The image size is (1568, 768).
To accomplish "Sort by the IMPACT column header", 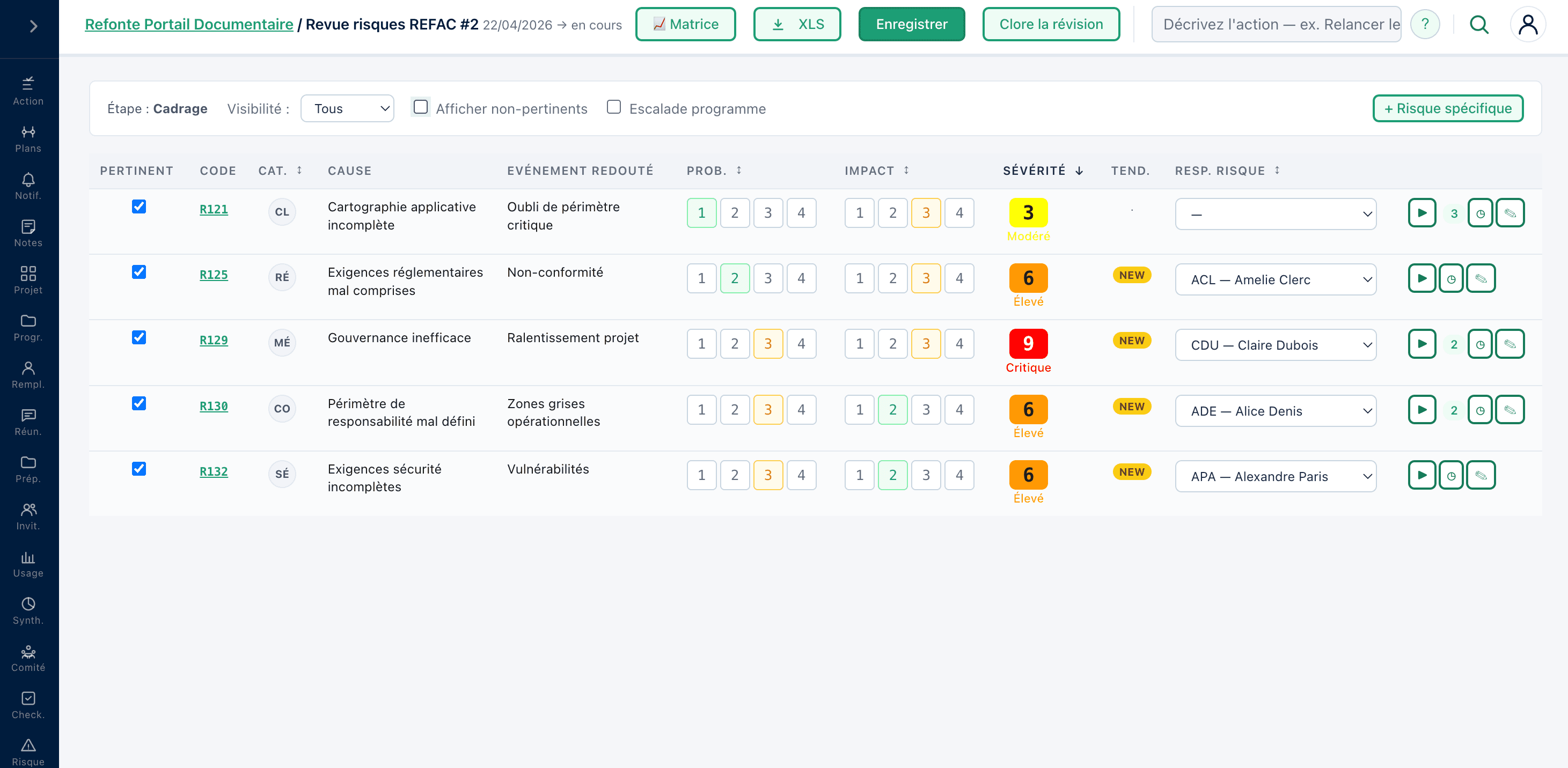I will (x=876, y=171).
